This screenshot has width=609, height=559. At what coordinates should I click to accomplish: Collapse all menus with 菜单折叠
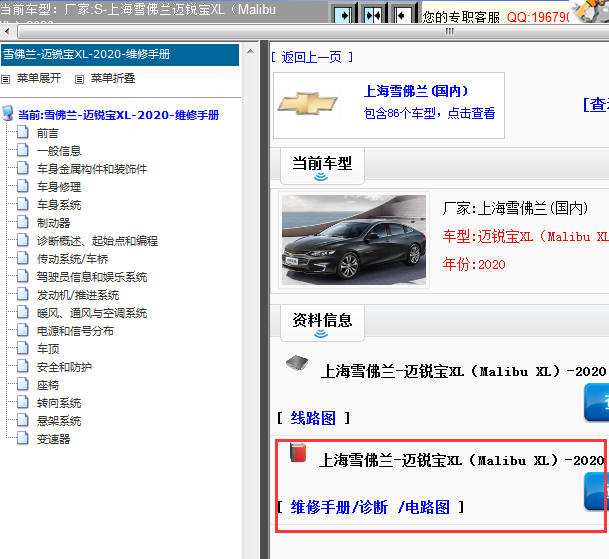point(113,78)
